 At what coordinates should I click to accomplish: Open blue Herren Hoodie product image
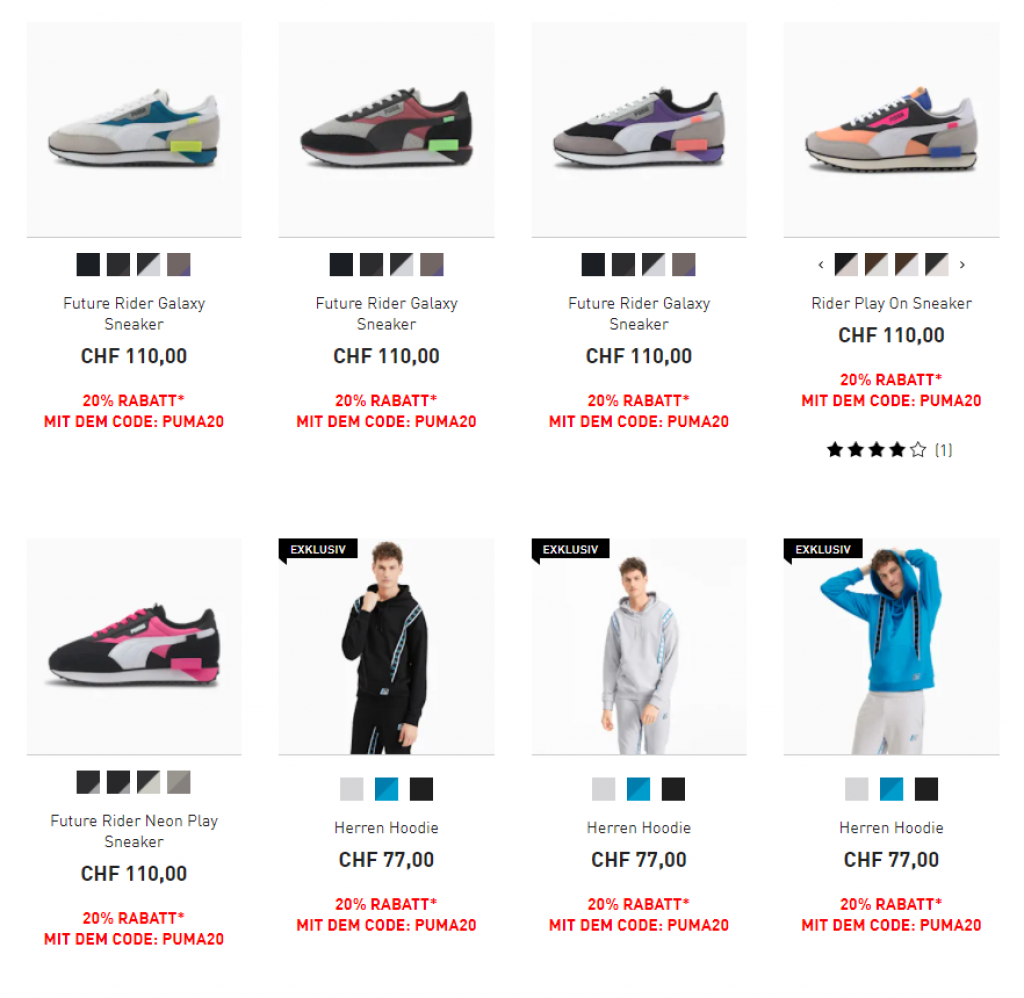tap(891, 647)
